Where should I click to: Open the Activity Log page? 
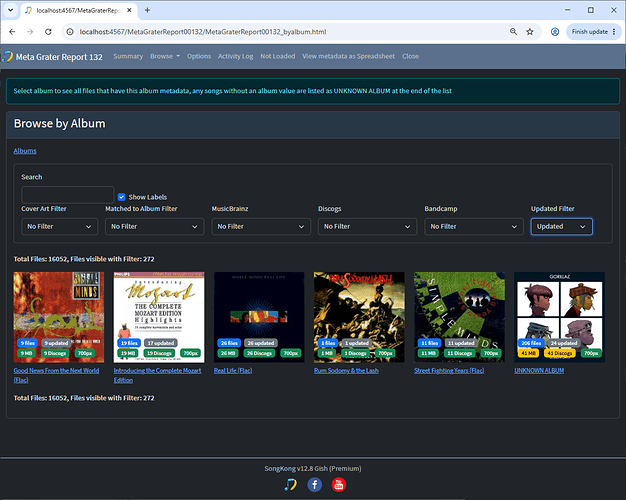point(236,56)
